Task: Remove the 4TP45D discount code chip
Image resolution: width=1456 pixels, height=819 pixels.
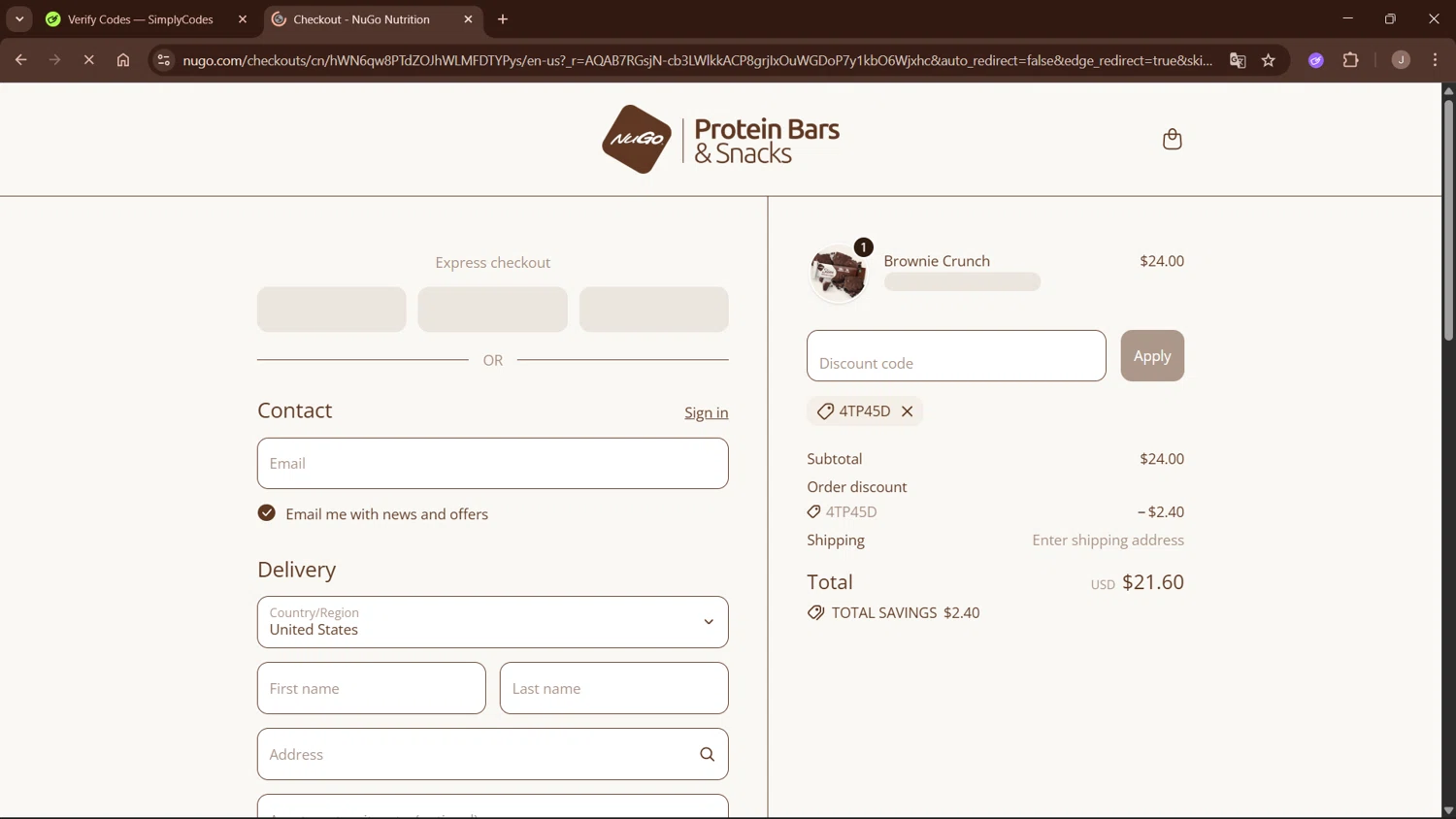Action: tap(907, 411)
